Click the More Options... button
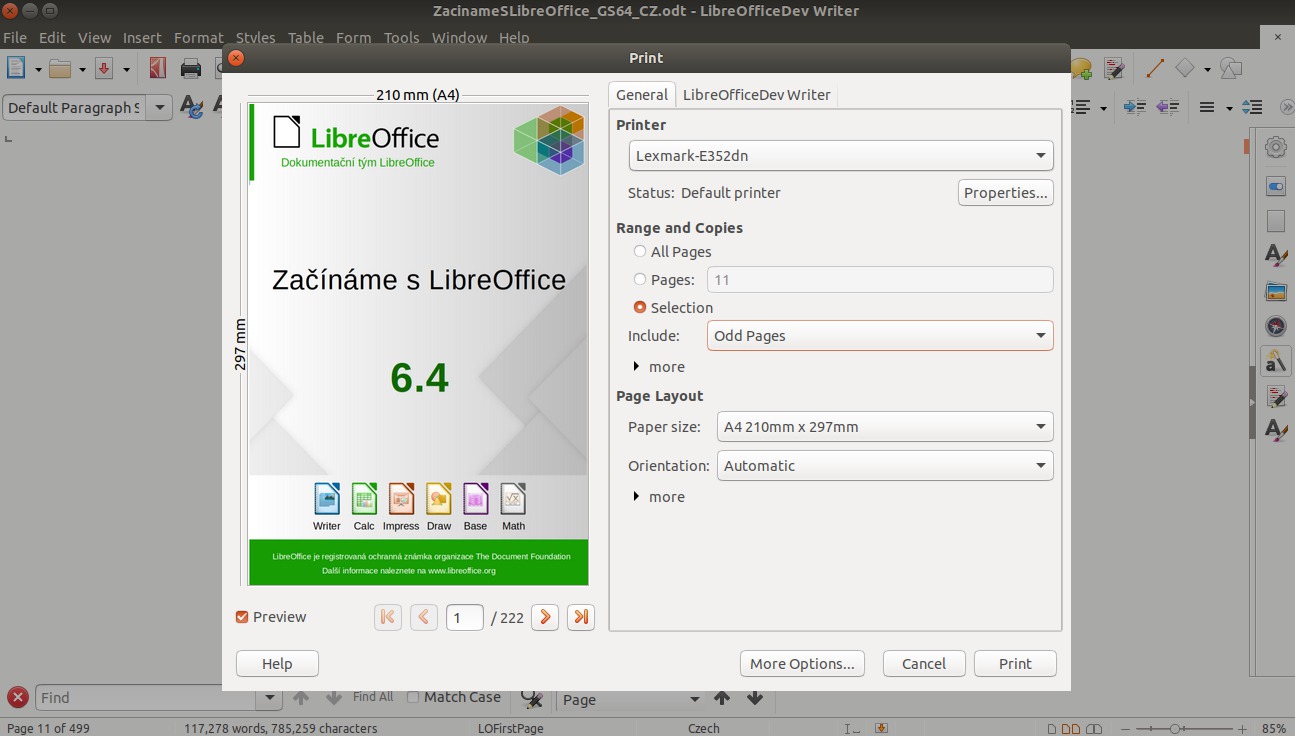The image size is (1295, 736). tap(802, 663)
